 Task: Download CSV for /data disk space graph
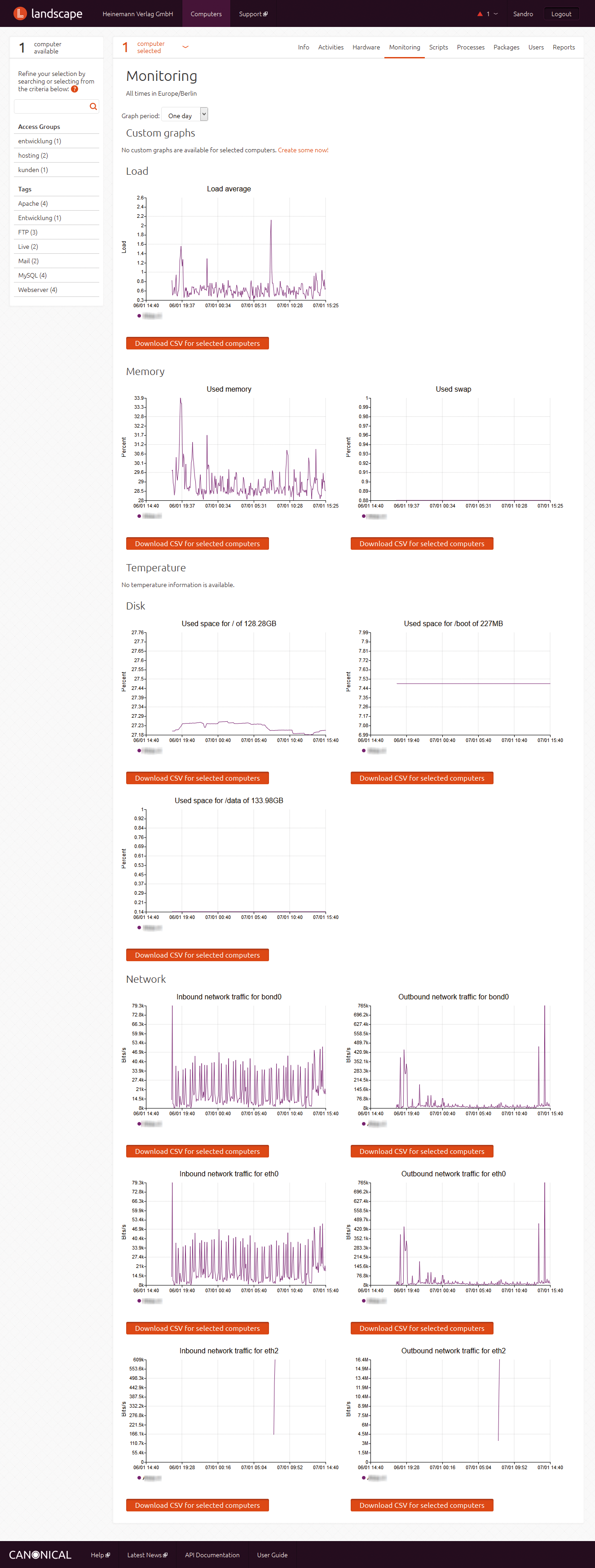click(197, 955)
